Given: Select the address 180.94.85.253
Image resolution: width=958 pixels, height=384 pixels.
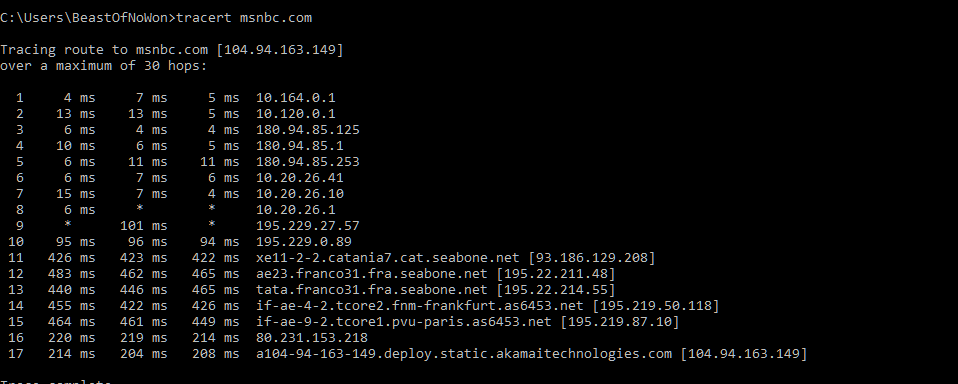Looking at the screenshot, I should pyautogui.click(x=308, y=162).
